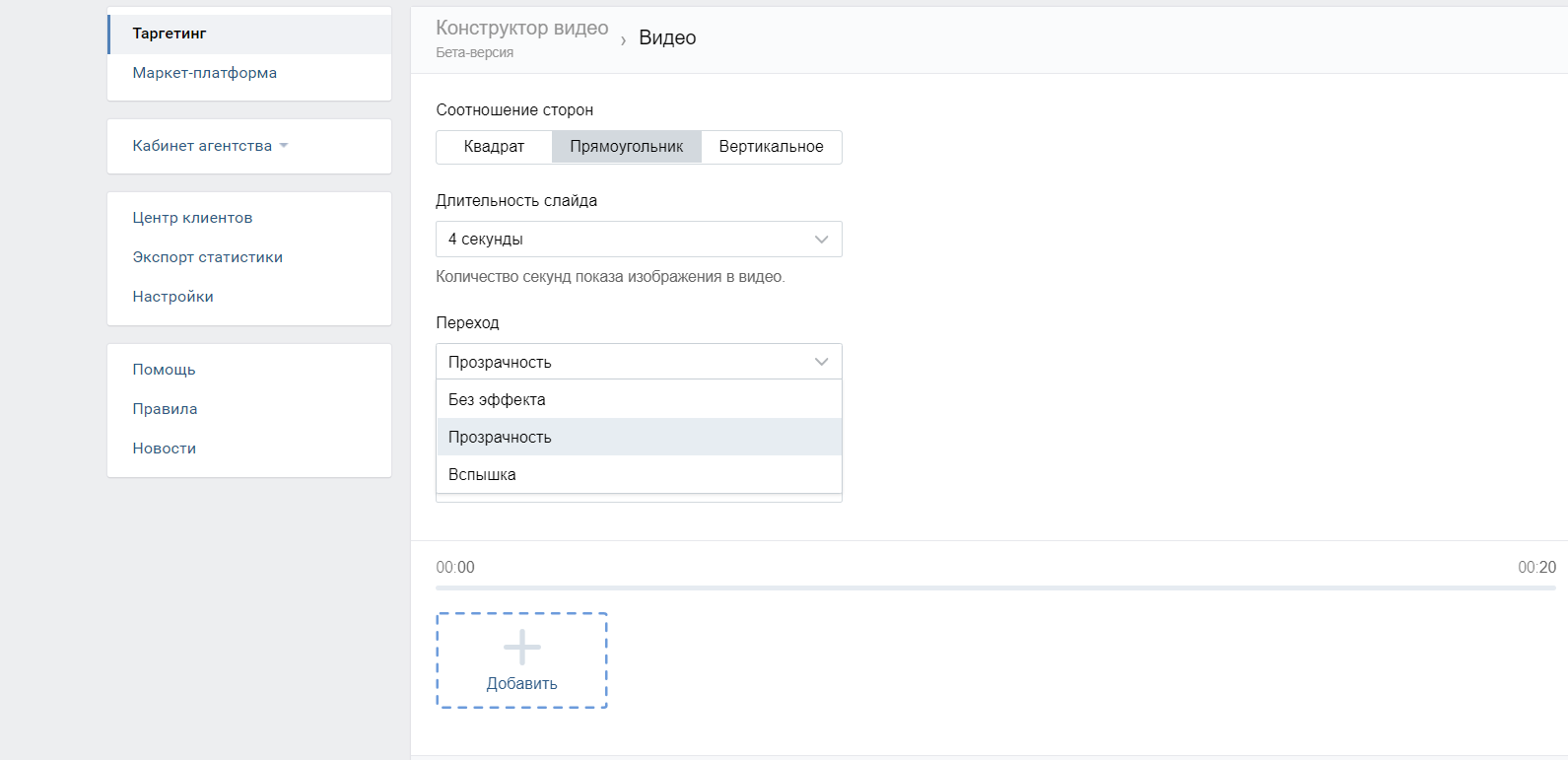
Task: Click the Переход dropdown chevron arrow
Action: (x=821, y=362)
